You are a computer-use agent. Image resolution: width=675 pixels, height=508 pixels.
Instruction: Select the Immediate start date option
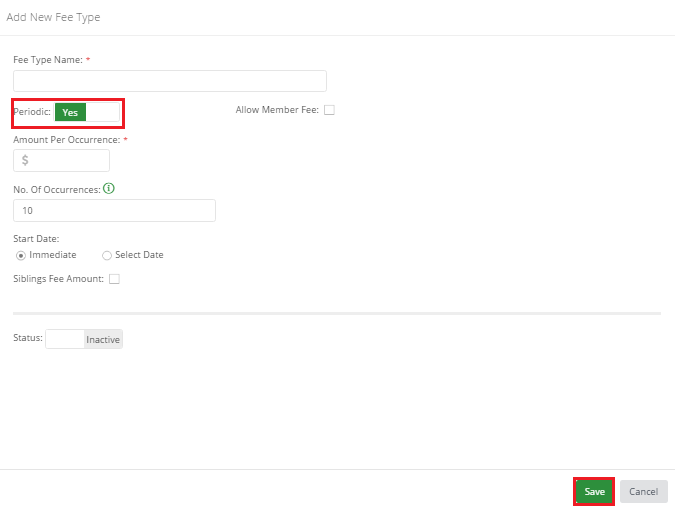click(21, 256)
